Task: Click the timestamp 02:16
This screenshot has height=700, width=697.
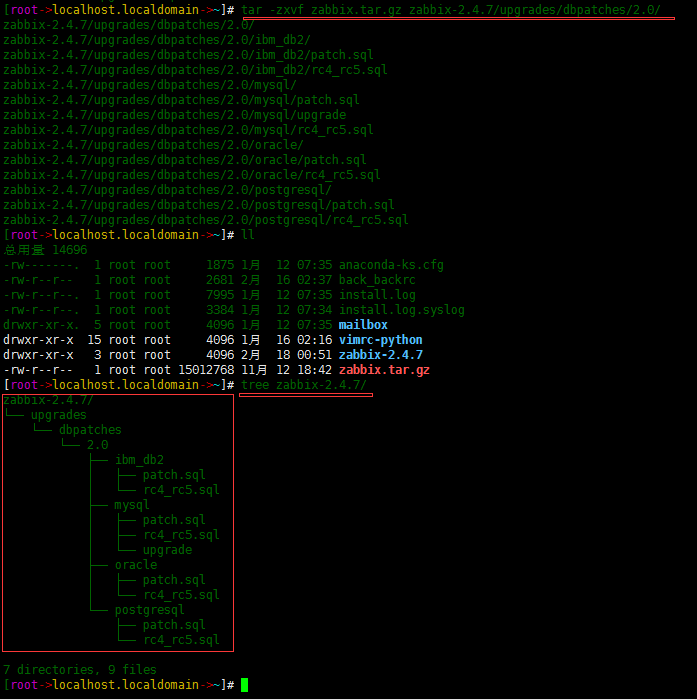Action: (314, 340)
